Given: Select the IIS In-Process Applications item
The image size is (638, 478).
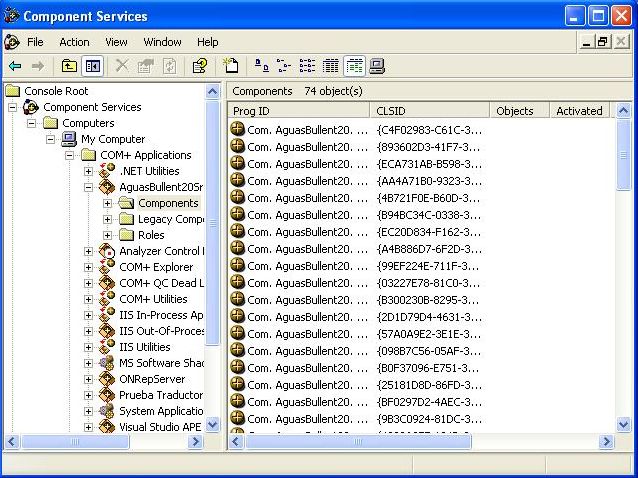Looking at the screenshot, I should click(161, 315).
